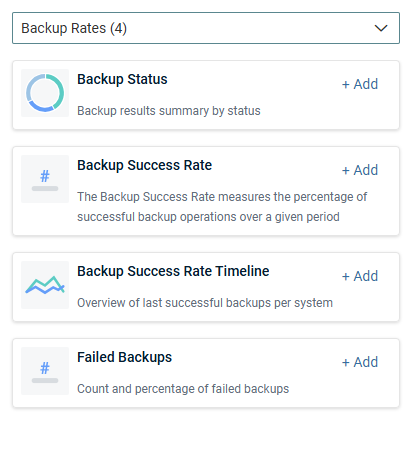Click the Failed Backups hash icon
Image resolution: width=410 pixels, height=450 pixels.
(45, 371)
